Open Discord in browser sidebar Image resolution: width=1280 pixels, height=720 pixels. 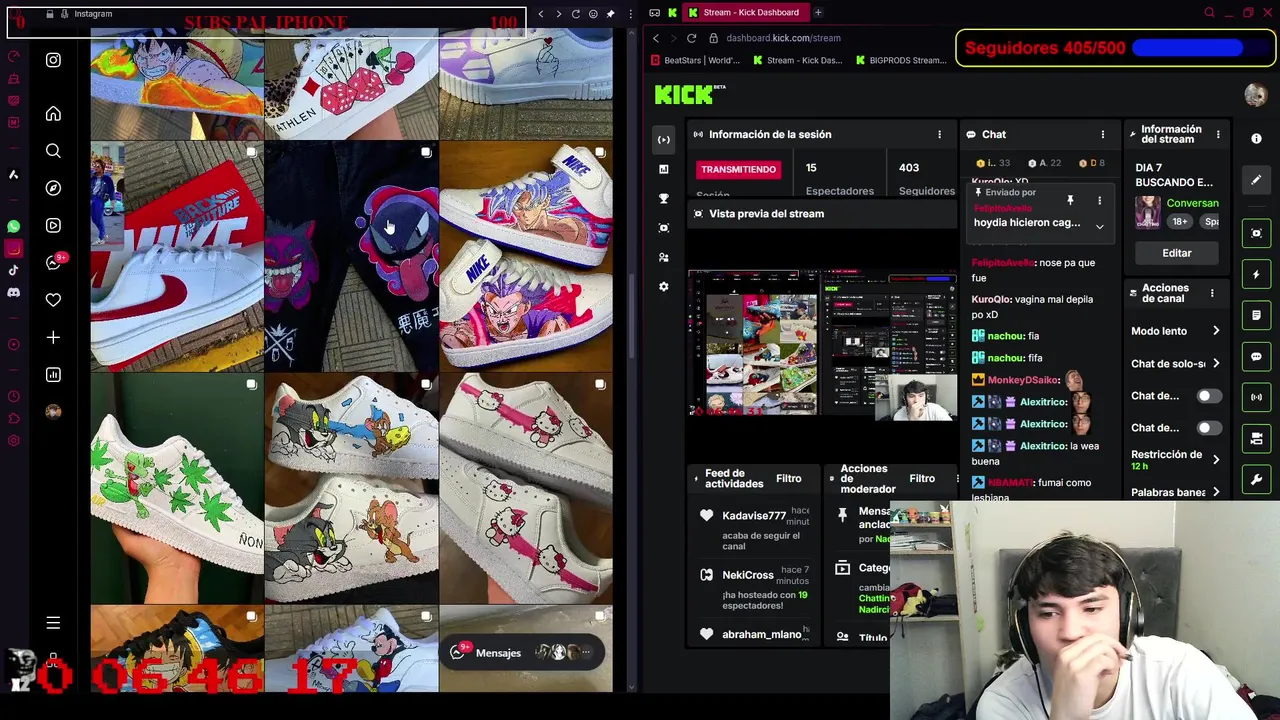pos(13,292)
